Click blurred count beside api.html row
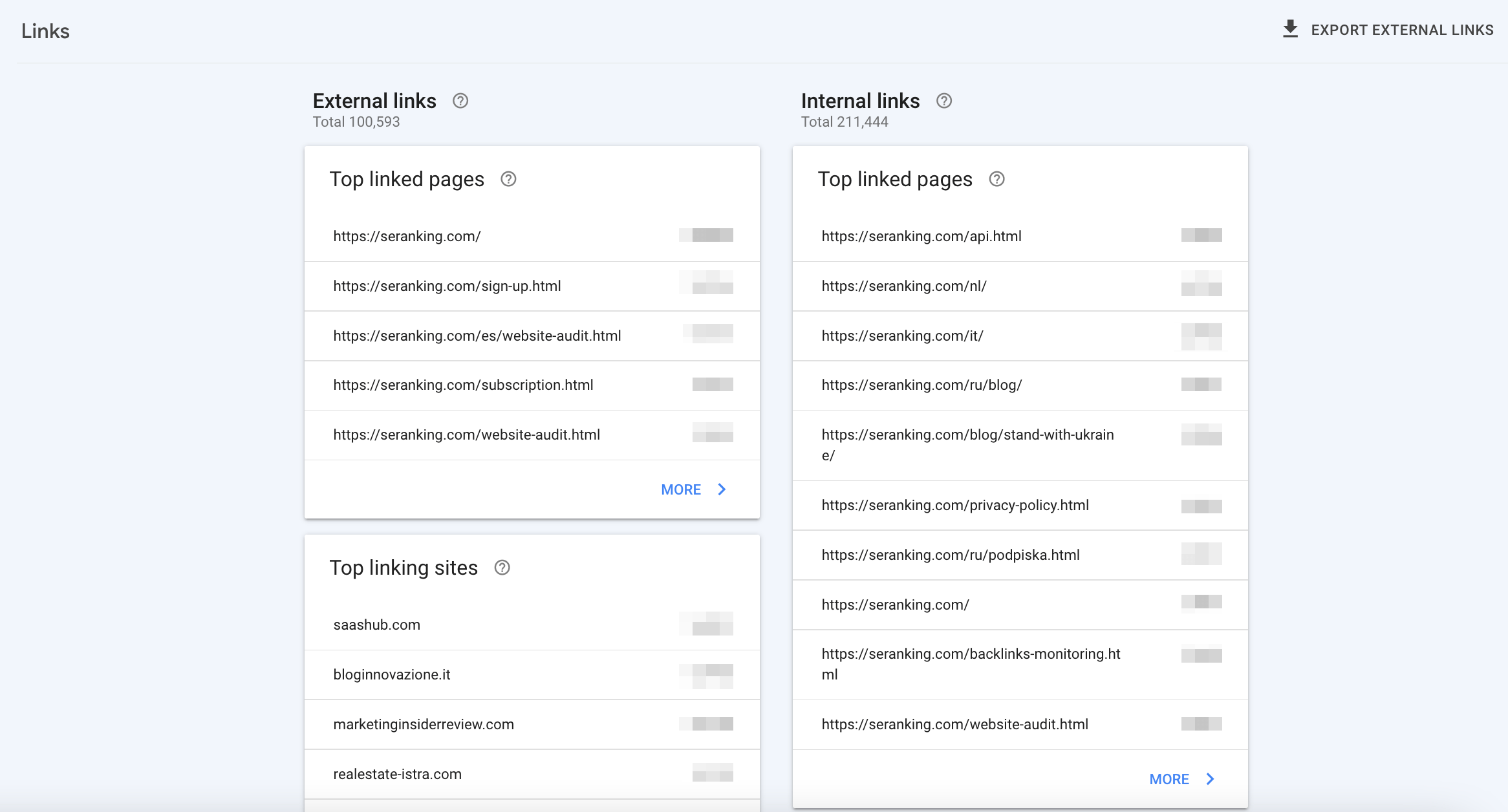The width and height of the screenshot is (1508, 812). (x=1201, y=235)
